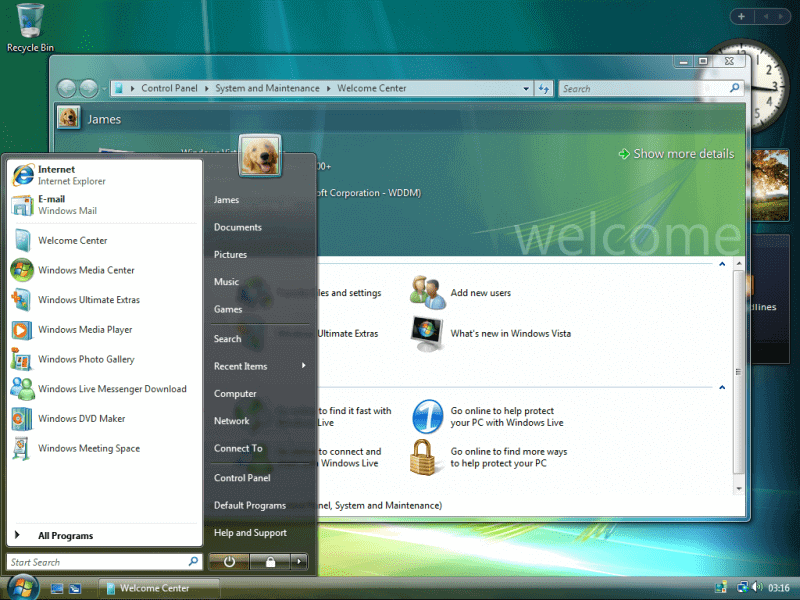
Task: Open Welcome Center in Start menu list
Action: coord(105,240)
